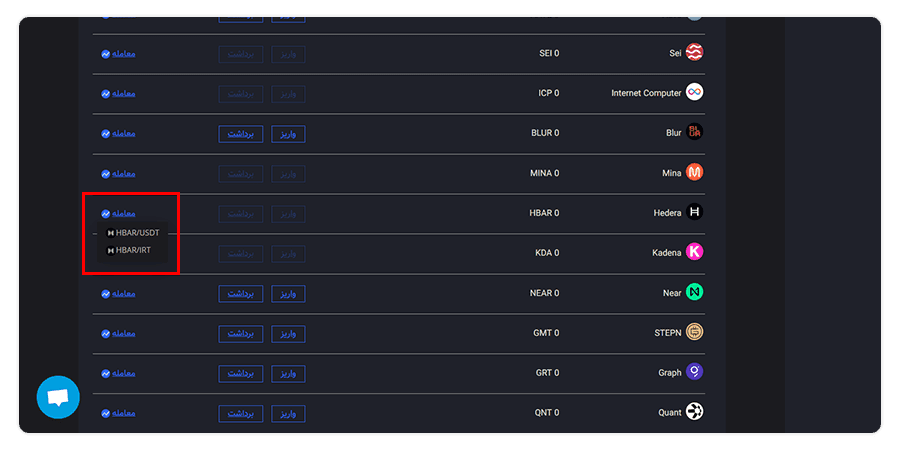
Task: Click the 'Kadena' coin name text
Action: coord(667,253)
